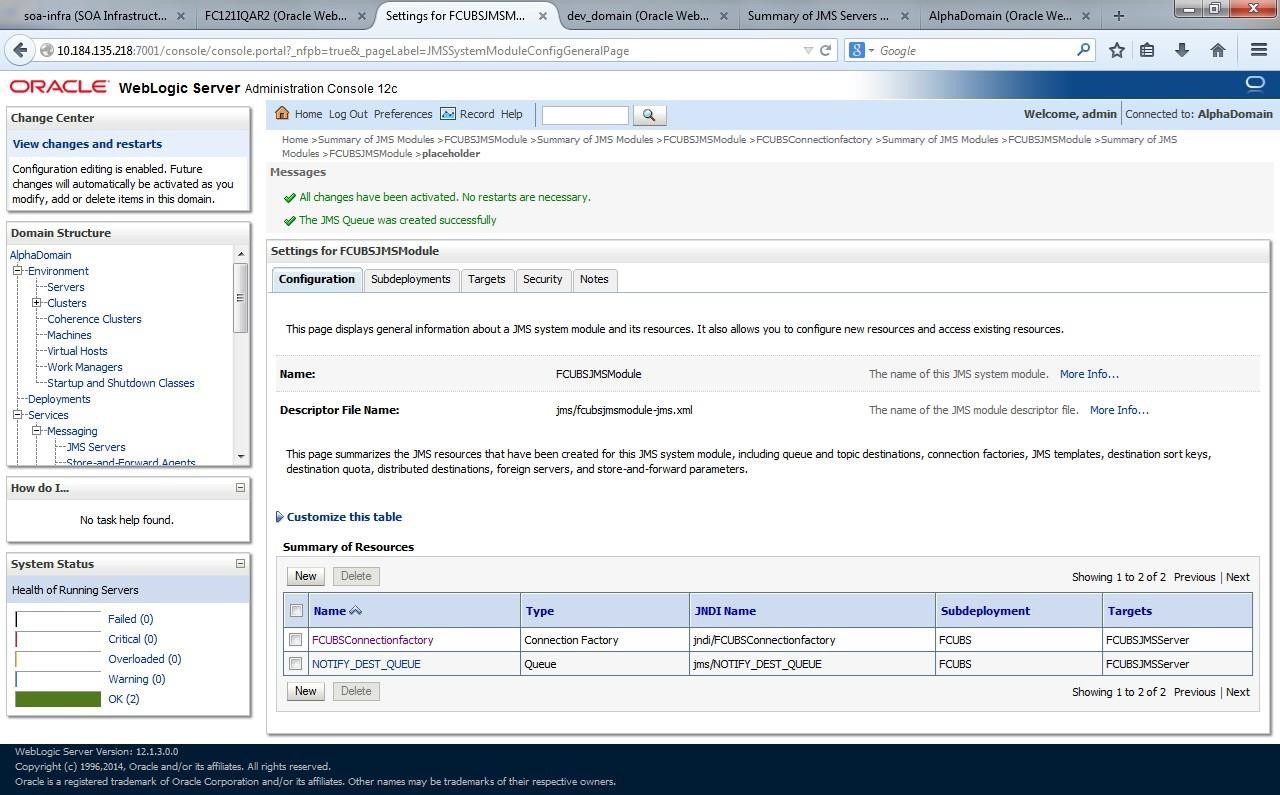The height and width of the screenshot is (795, 1280).
Task: Click the jms/fcubsjmsmodule-jms.xml descriptor value
Action: [x=624, y=410]
